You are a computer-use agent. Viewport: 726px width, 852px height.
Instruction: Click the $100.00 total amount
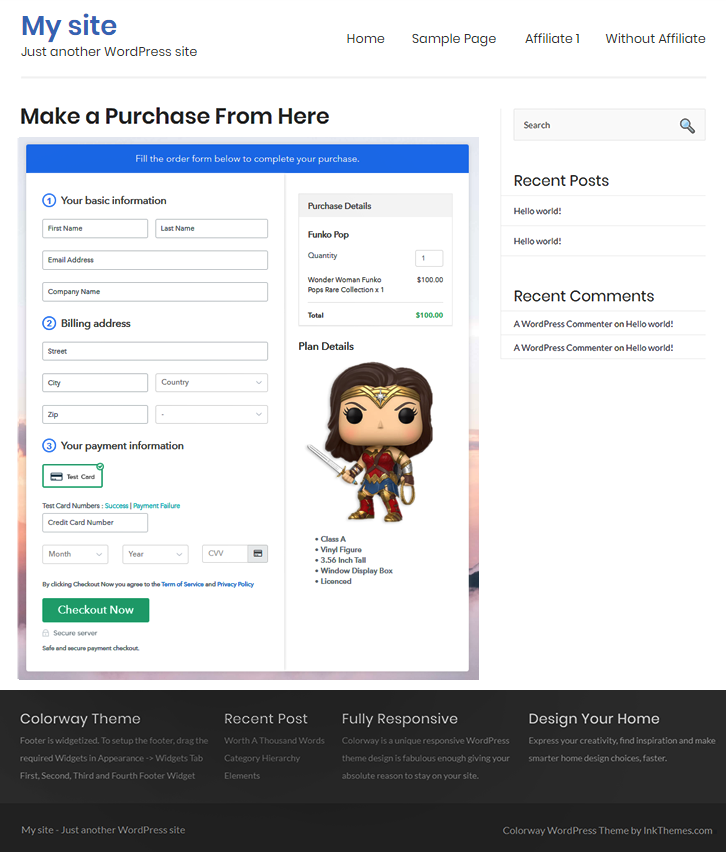(x=429, y=315)
